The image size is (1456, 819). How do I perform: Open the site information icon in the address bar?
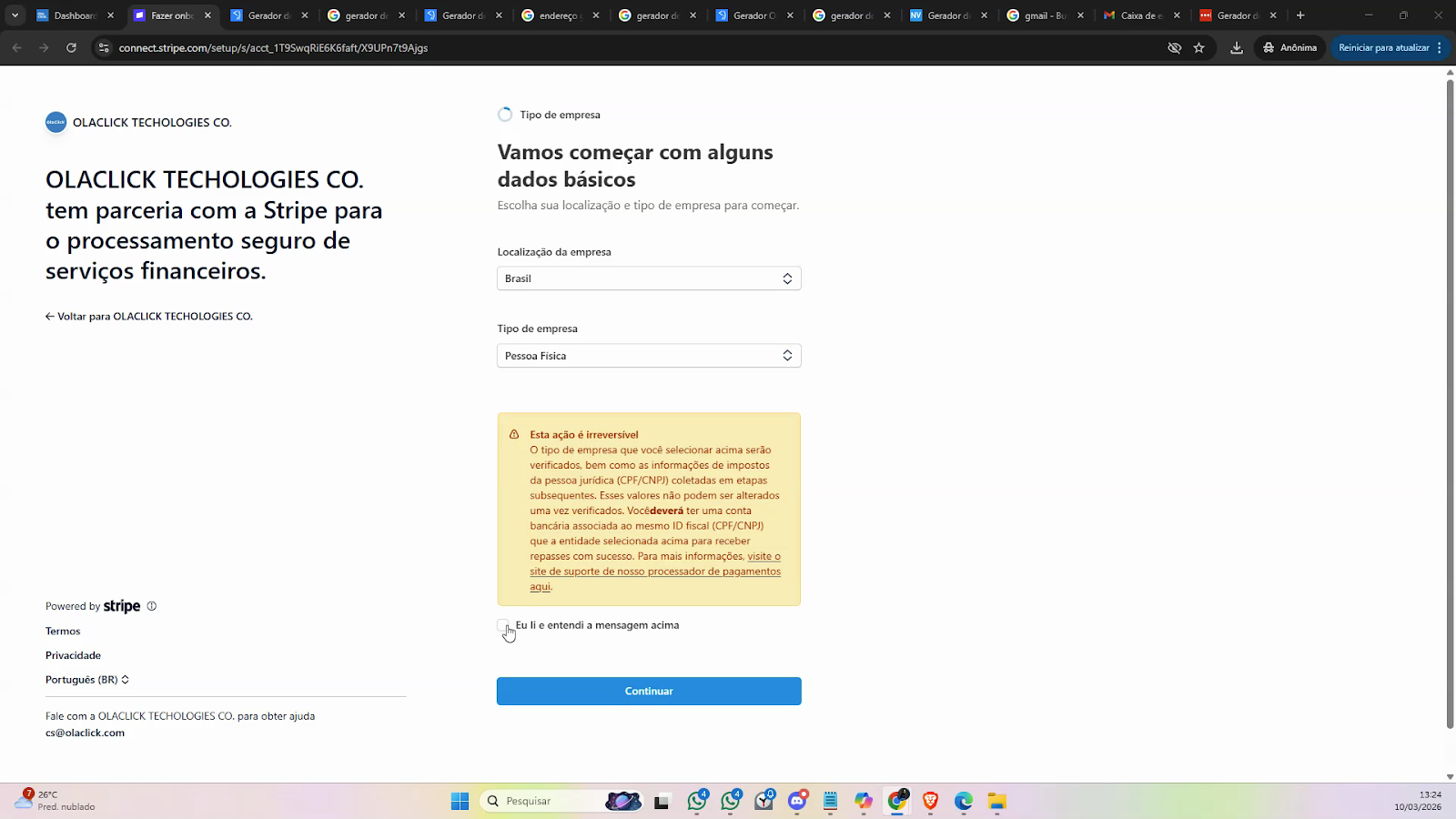point(104,48)
